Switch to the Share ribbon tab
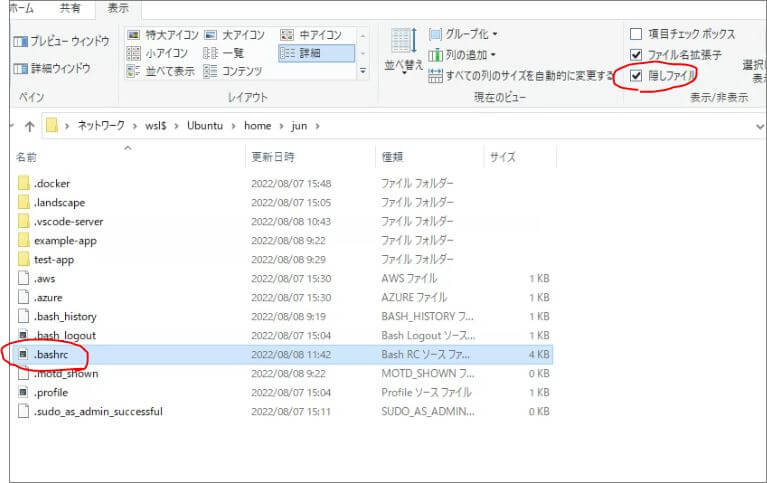Viewport: 767px width, 483px height. (x=69, y=8)
